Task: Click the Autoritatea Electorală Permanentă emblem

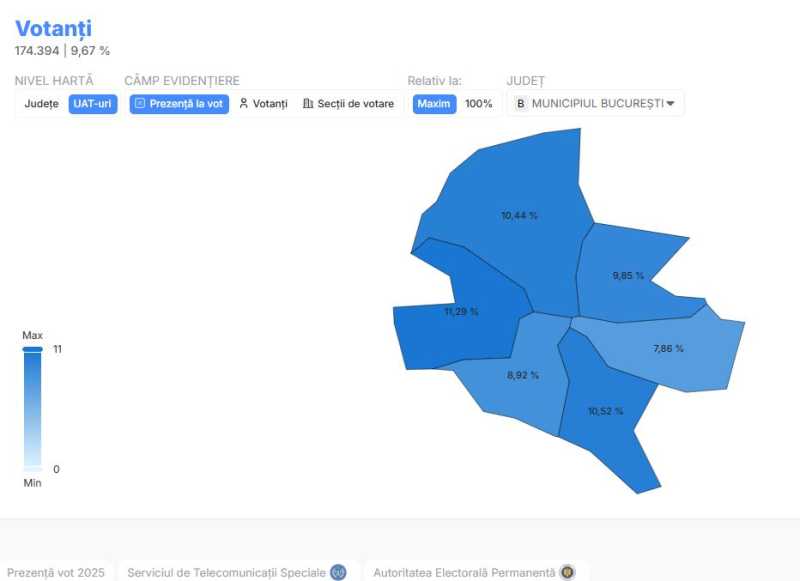Action: (567, 572)
